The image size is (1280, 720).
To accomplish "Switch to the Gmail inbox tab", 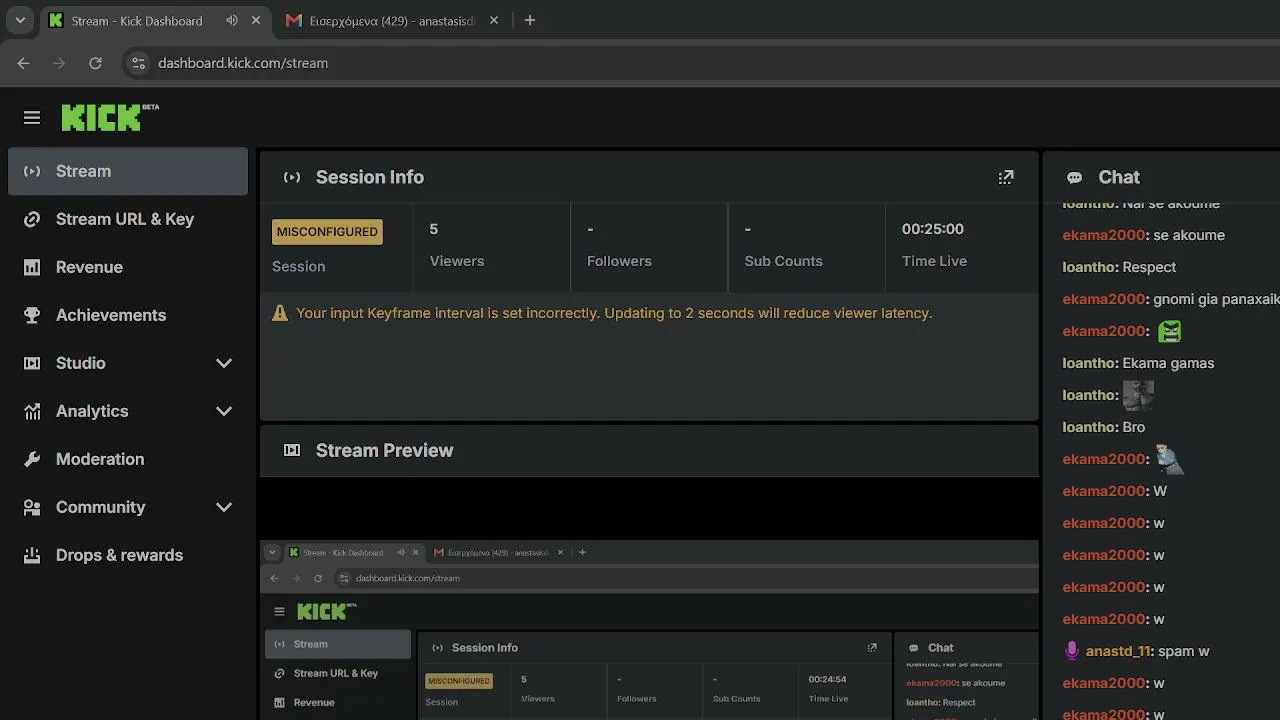I will click(390, 21).
